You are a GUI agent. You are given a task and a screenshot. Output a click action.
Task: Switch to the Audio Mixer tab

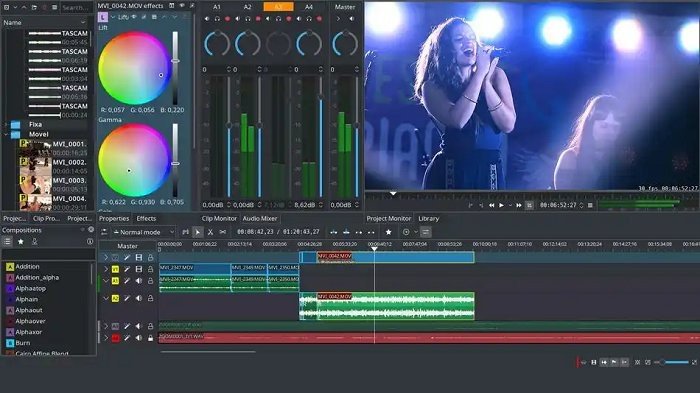click(260, 218)
